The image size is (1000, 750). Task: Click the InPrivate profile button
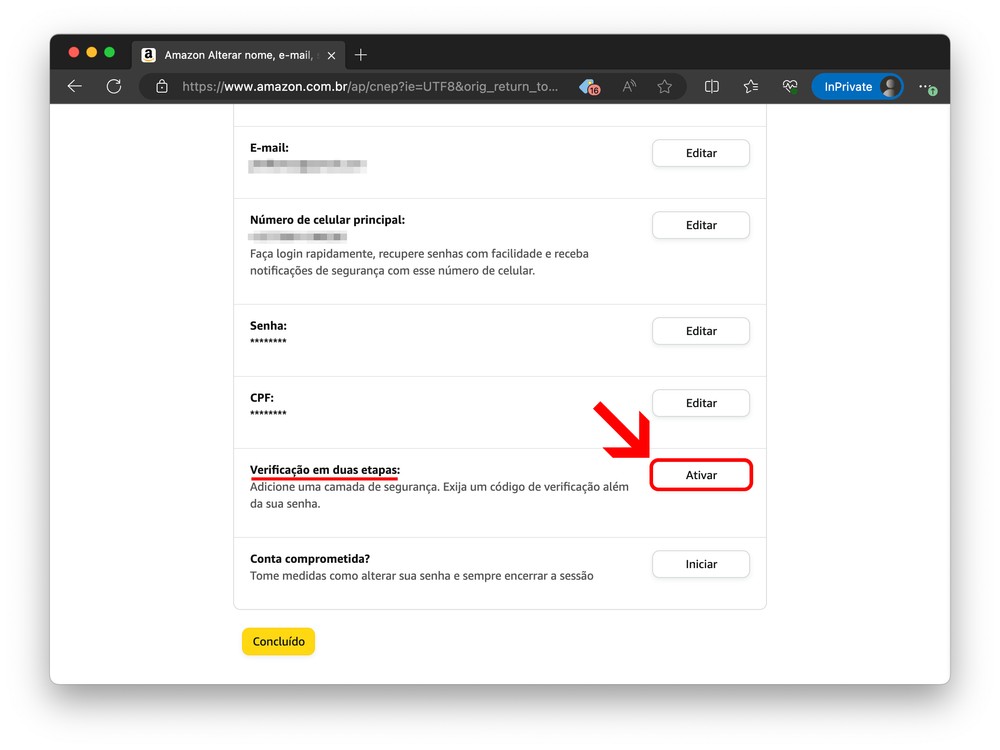pos(857,87)
